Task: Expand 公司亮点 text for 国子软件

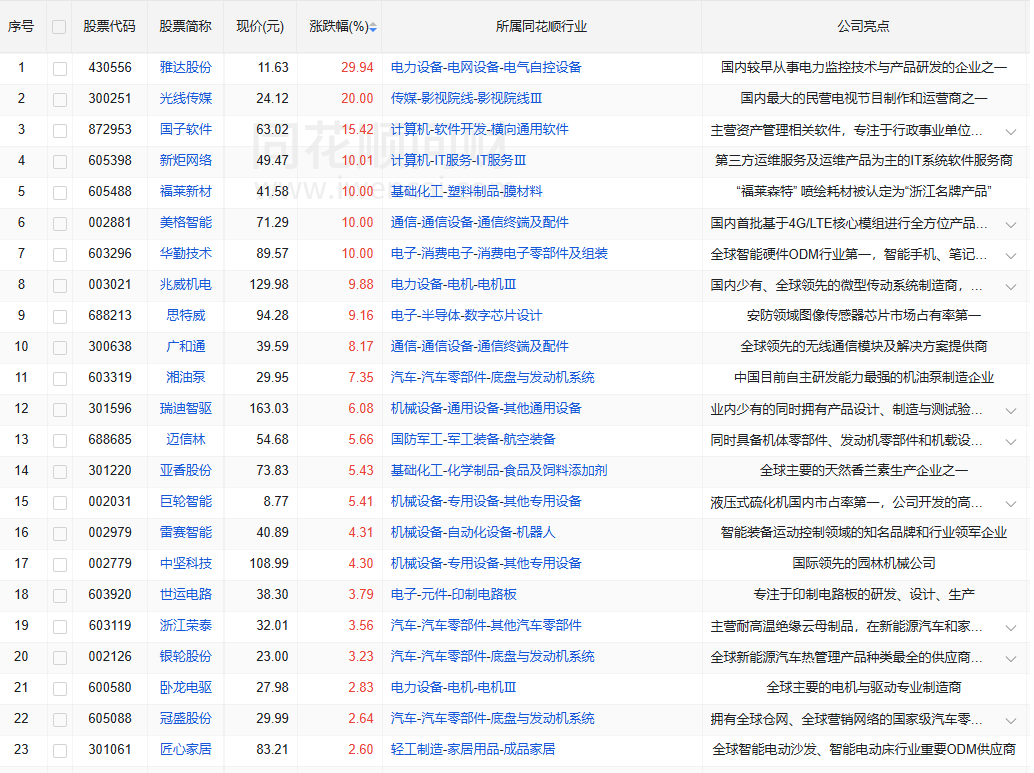Action: [x=1010, y=131]
